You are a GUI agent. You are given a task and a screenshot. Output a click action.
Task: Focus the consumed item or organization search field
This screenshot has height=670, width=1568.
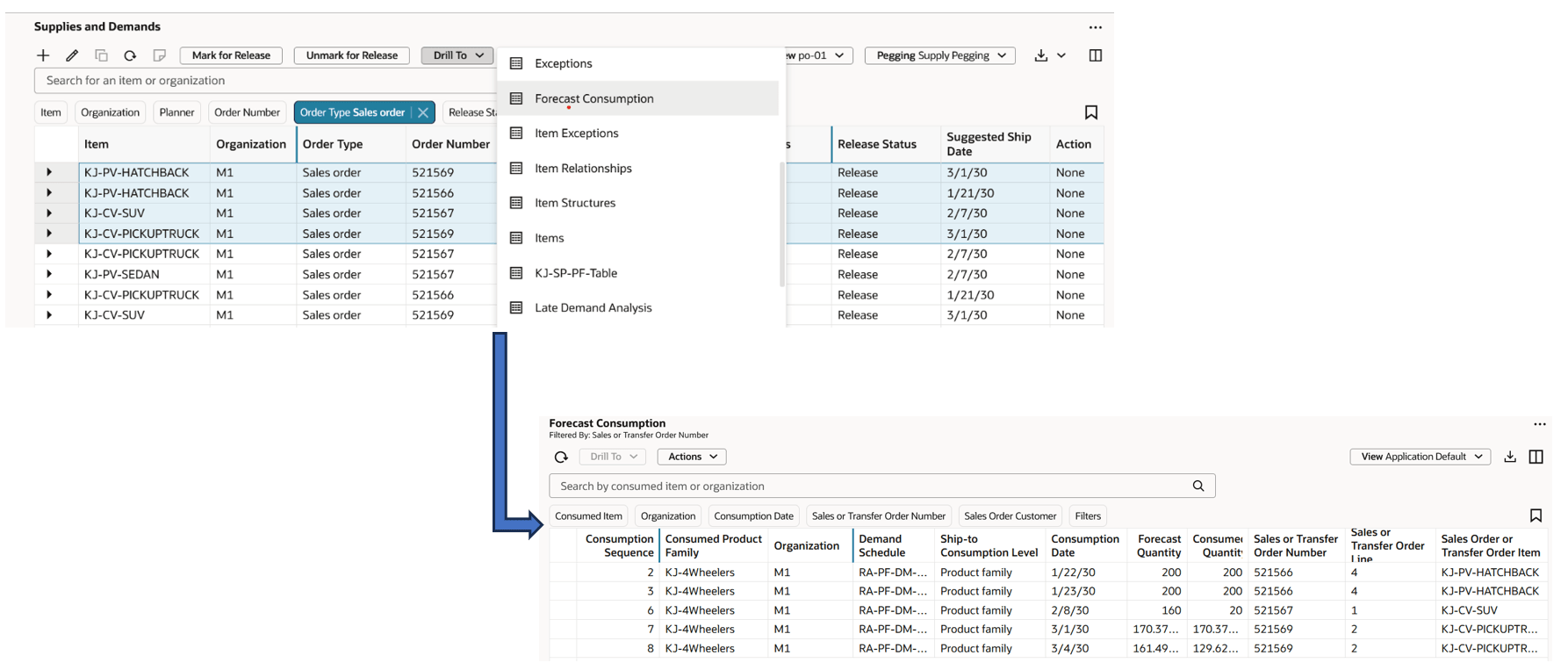tap(881, 486)
